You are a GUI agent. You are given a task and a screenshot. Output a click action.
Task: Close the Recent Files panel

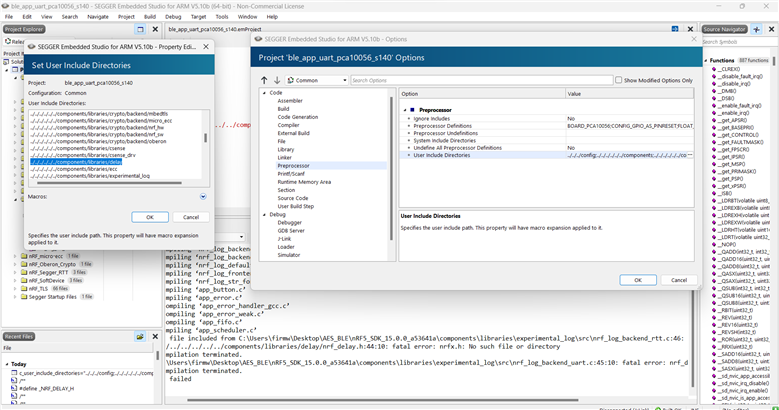click(155, 336)
